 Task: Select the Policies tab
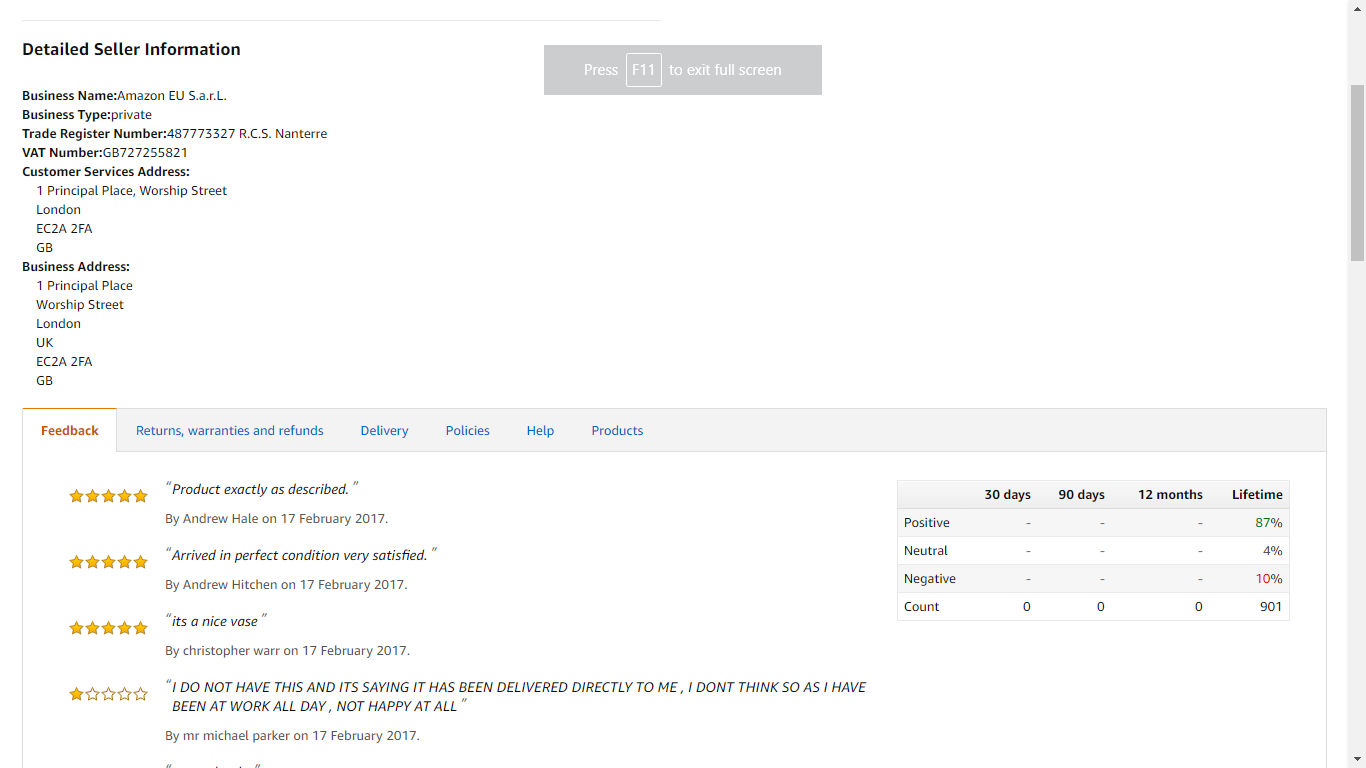[468, 431]
